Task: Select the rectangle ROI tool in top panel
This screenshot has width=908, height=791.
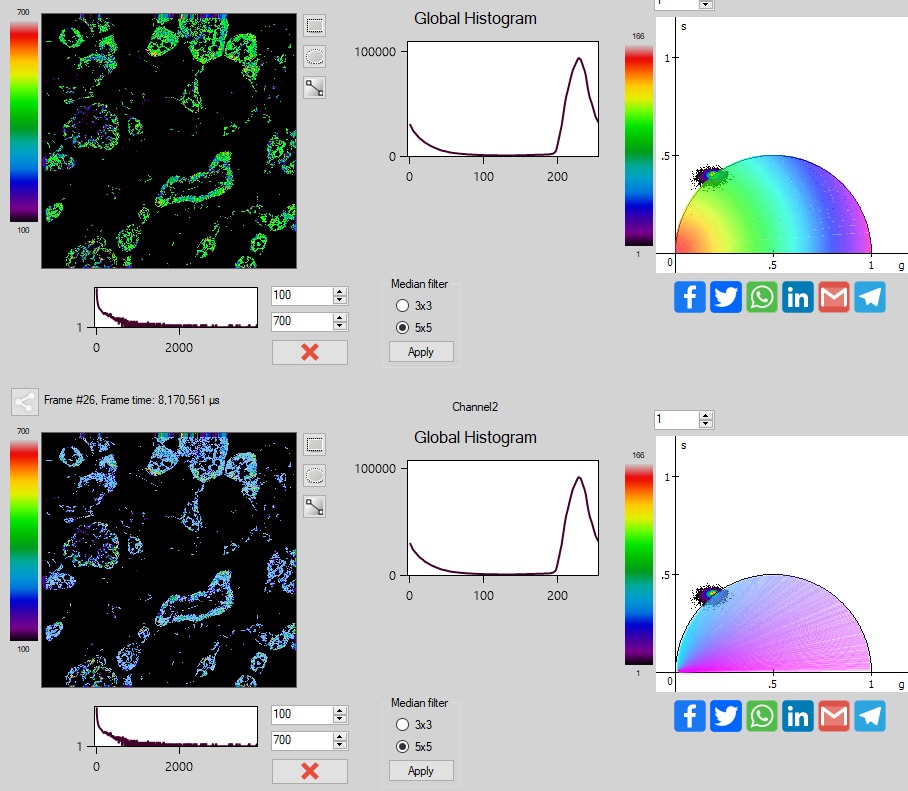Action: click(x=315, y=26)
